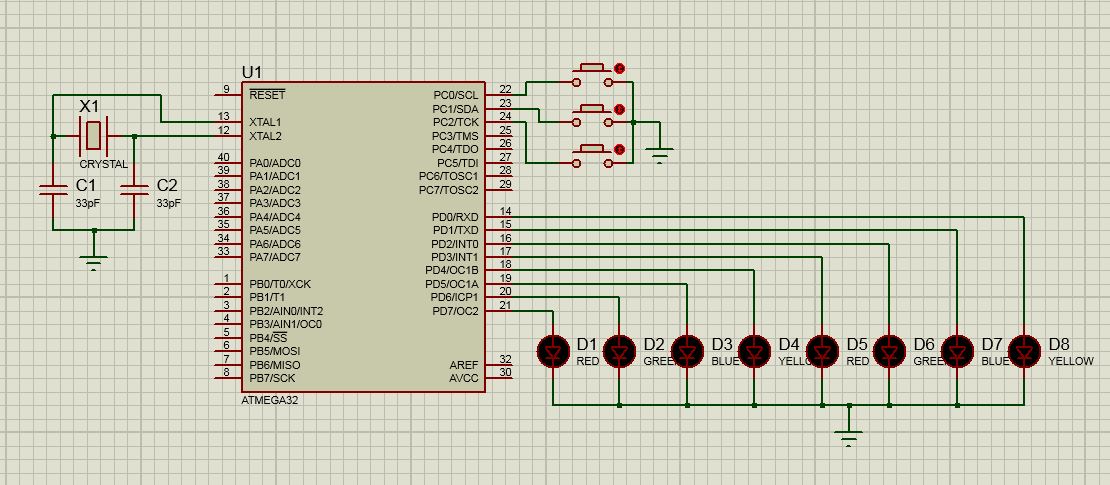This screenshot has width=1110, height=485.
Task: Click ground symbol next to push buttons
Action: tap(660, 154)
